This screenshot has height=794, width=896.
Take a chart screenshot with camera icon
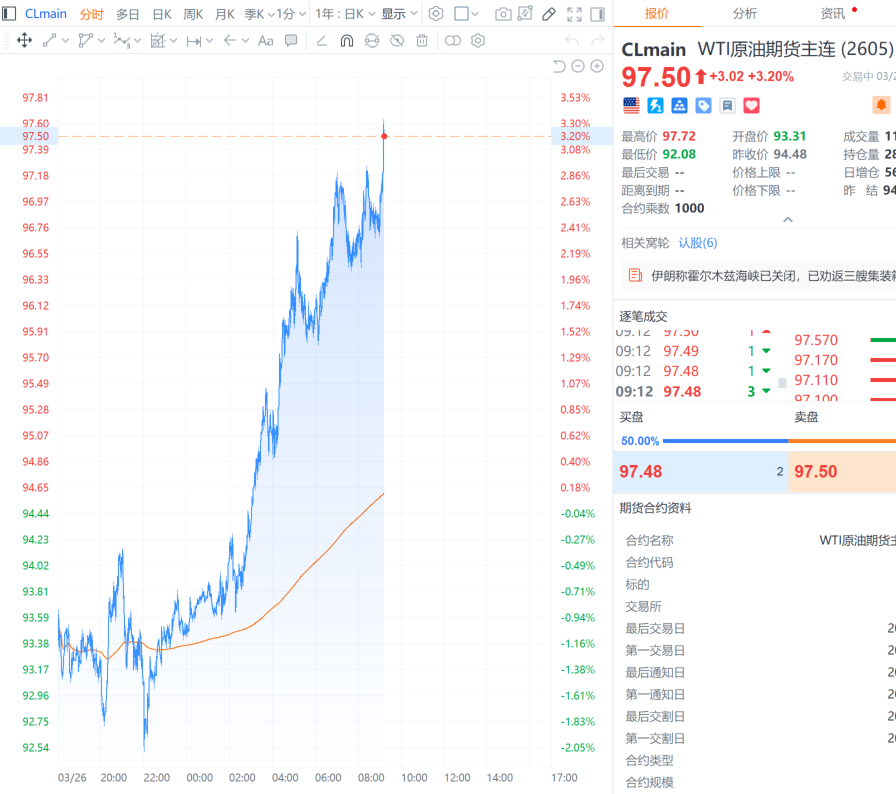pos(503,14)
